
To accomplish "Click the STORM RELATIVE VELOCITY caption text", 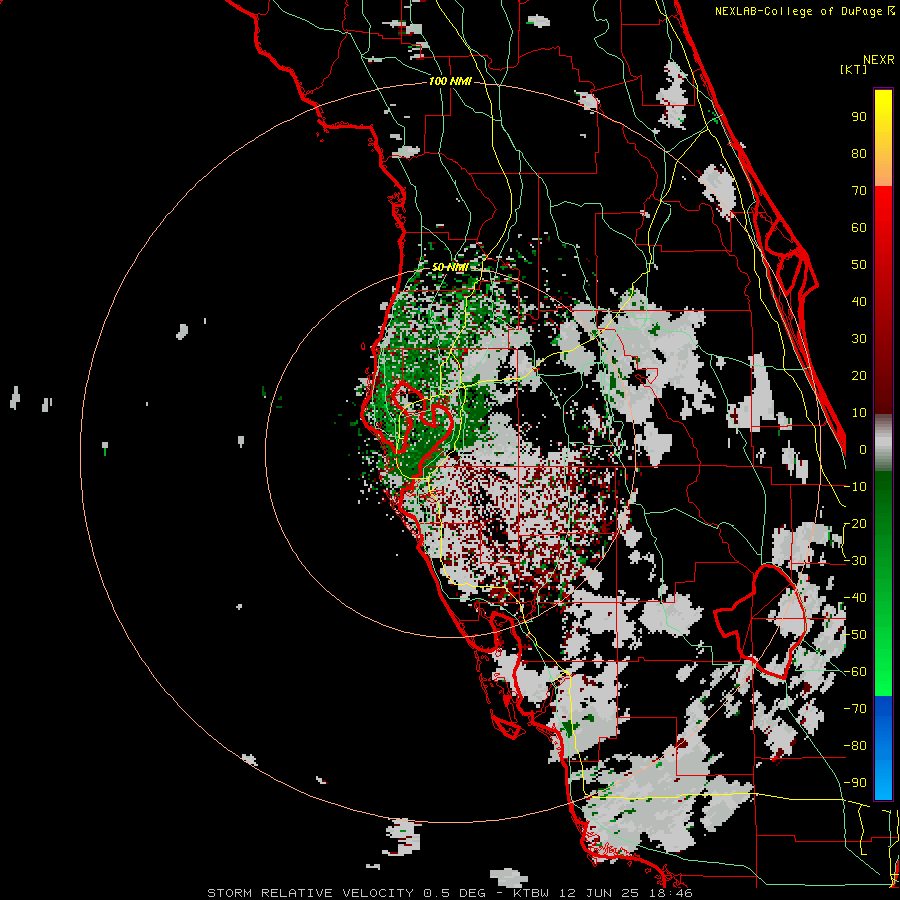I will (310, 893).
